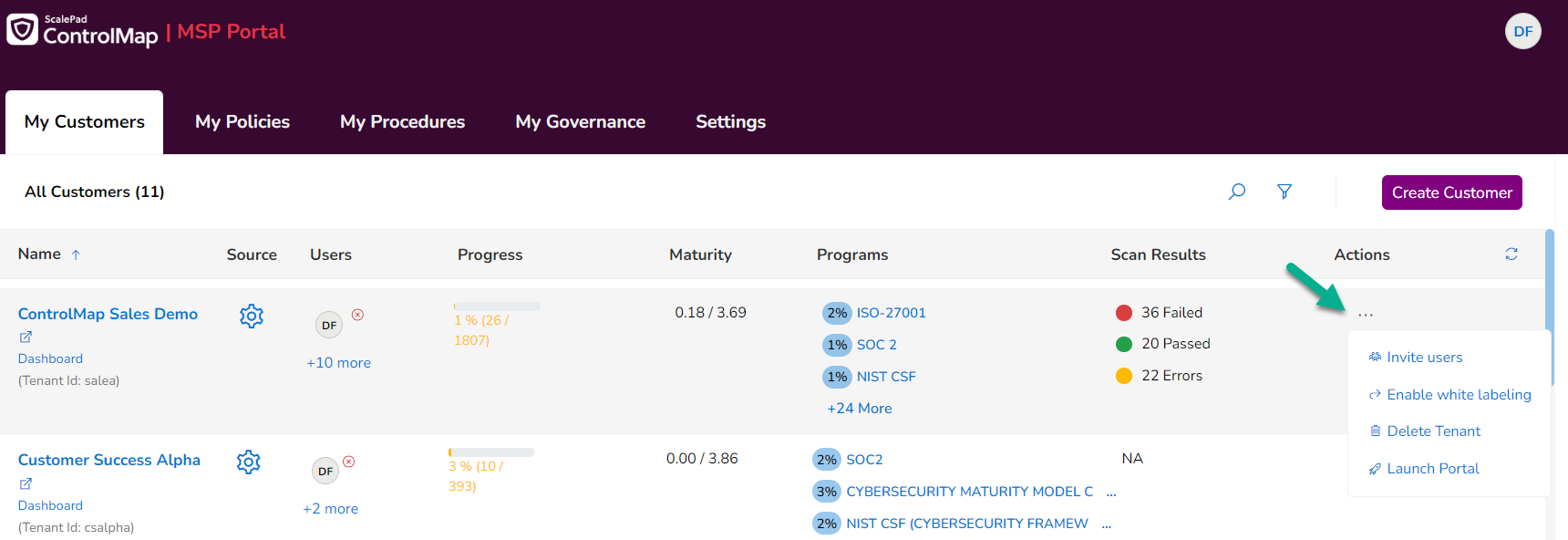The height and width of the screenshot is (540, 1568).
Task: Open Customer Success Alpha customer link
Action: coord(109,460)
